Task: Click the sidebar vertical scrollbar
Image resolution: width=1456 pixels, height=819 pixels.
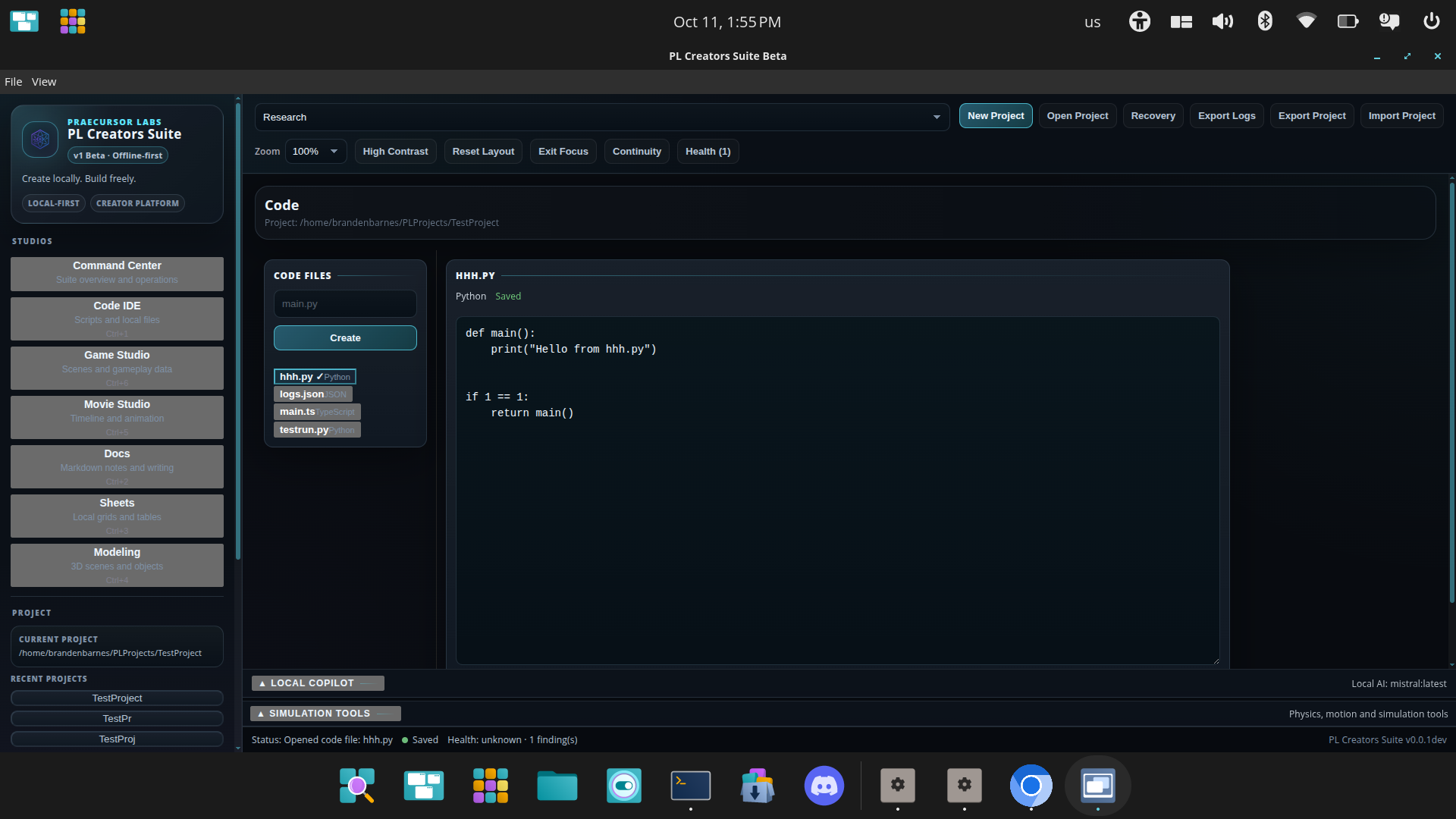Action: click(x=238, y=331)
